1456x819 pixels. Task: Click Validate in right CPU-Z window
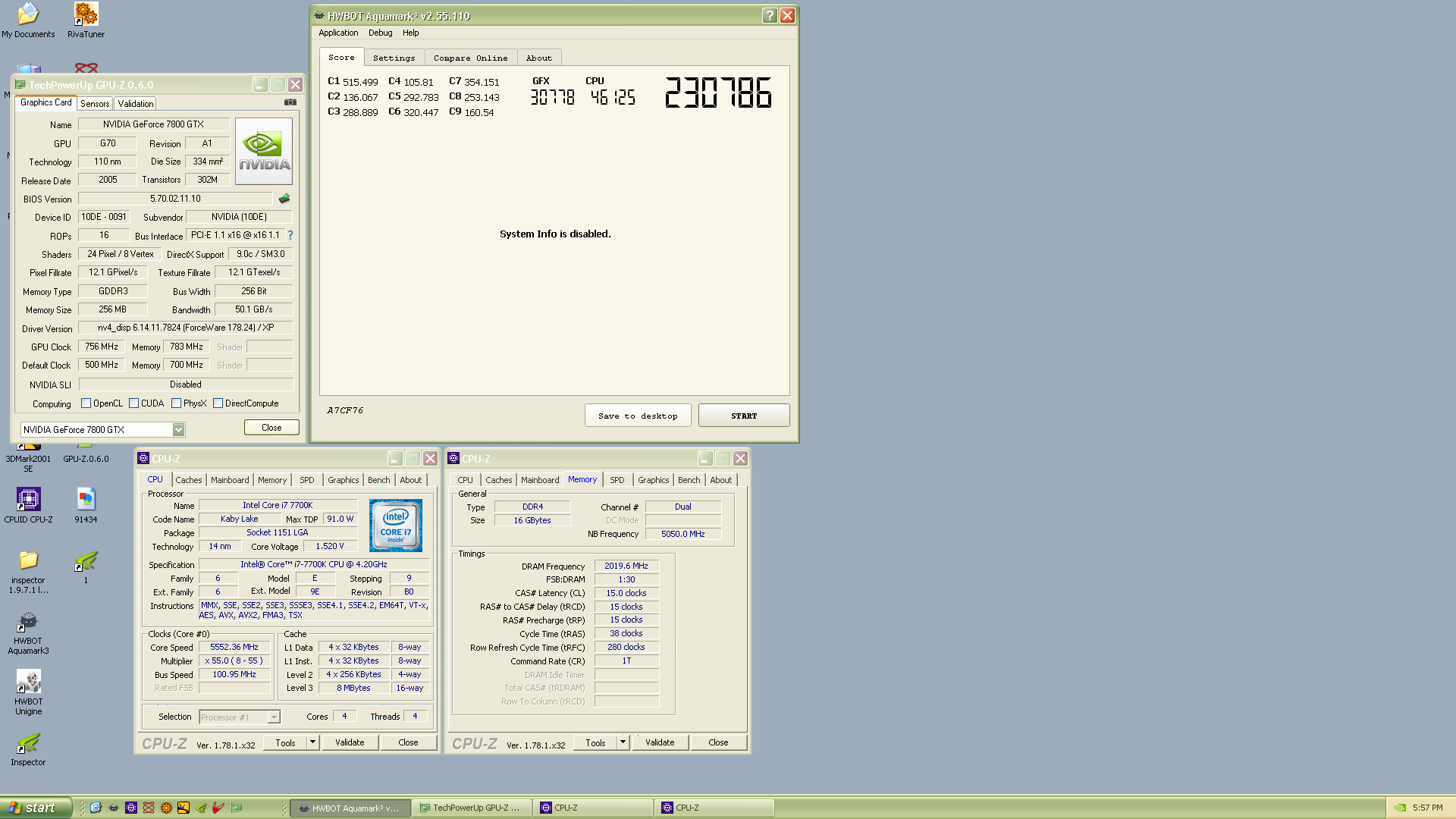tap(660, 742)
